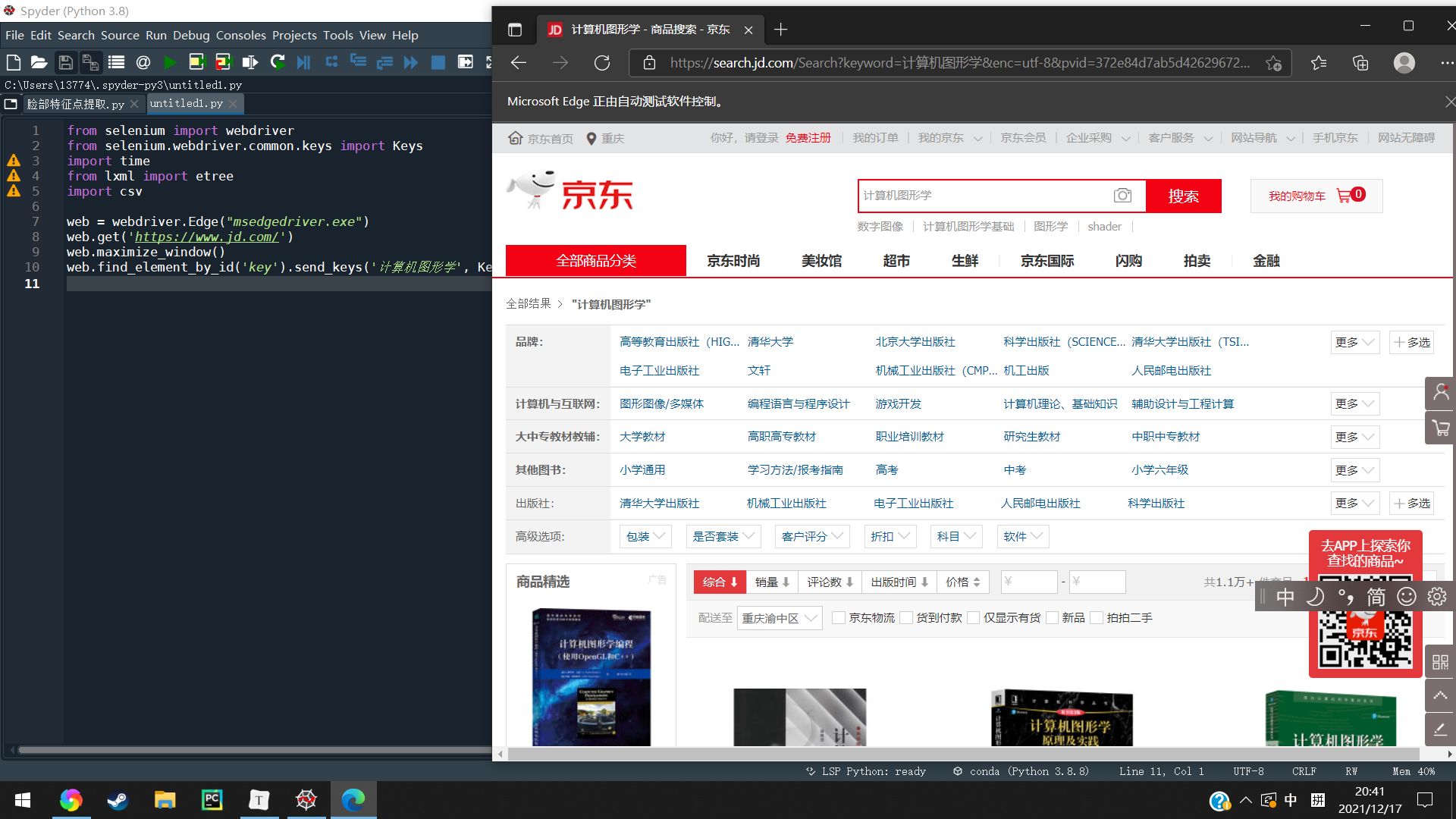Open a file using Spyder's folder icon
Viewport: 1456px width, 819px height.
coord(39,62)
